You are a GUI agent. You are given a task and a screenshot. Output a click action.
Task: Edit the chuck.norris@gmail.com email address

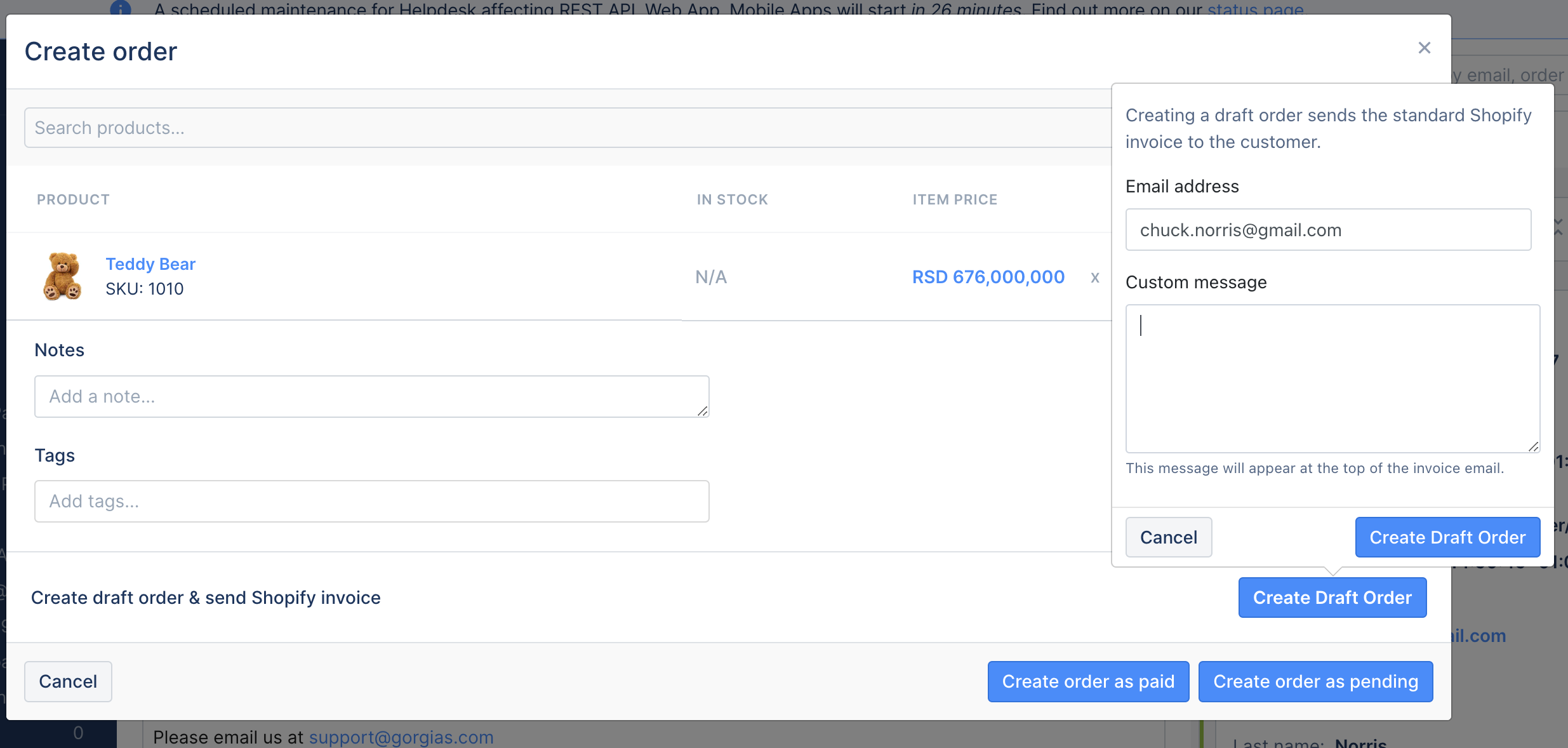[x=1327, y=229]
